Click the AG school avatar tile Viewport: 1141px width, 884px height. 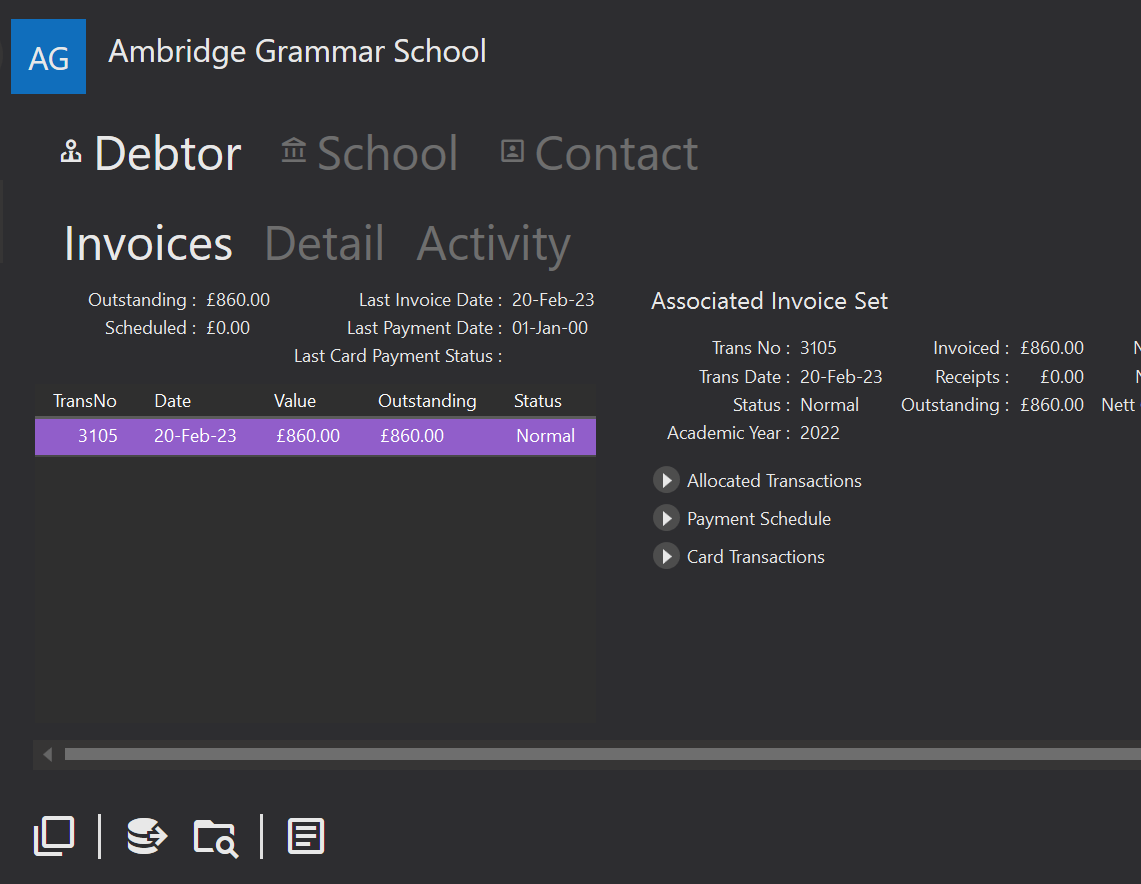pyautogui.click(x=49, y=57)
